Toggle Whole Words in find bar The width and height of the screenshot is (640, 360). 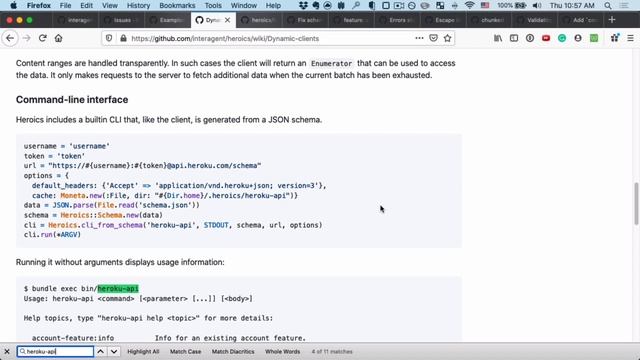click(282, 351)
